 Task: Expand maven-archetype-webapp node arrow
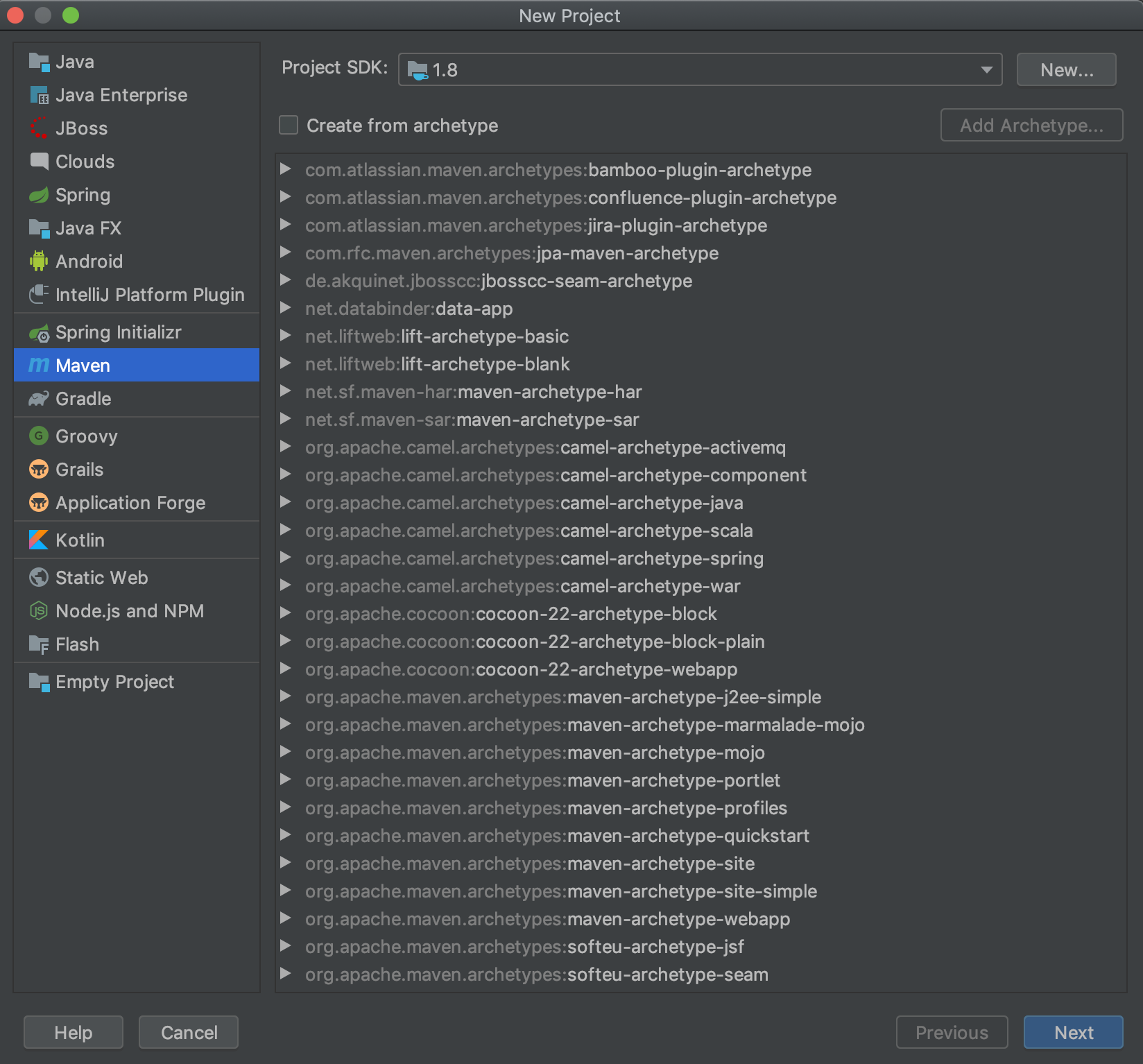tap(285, 918)
